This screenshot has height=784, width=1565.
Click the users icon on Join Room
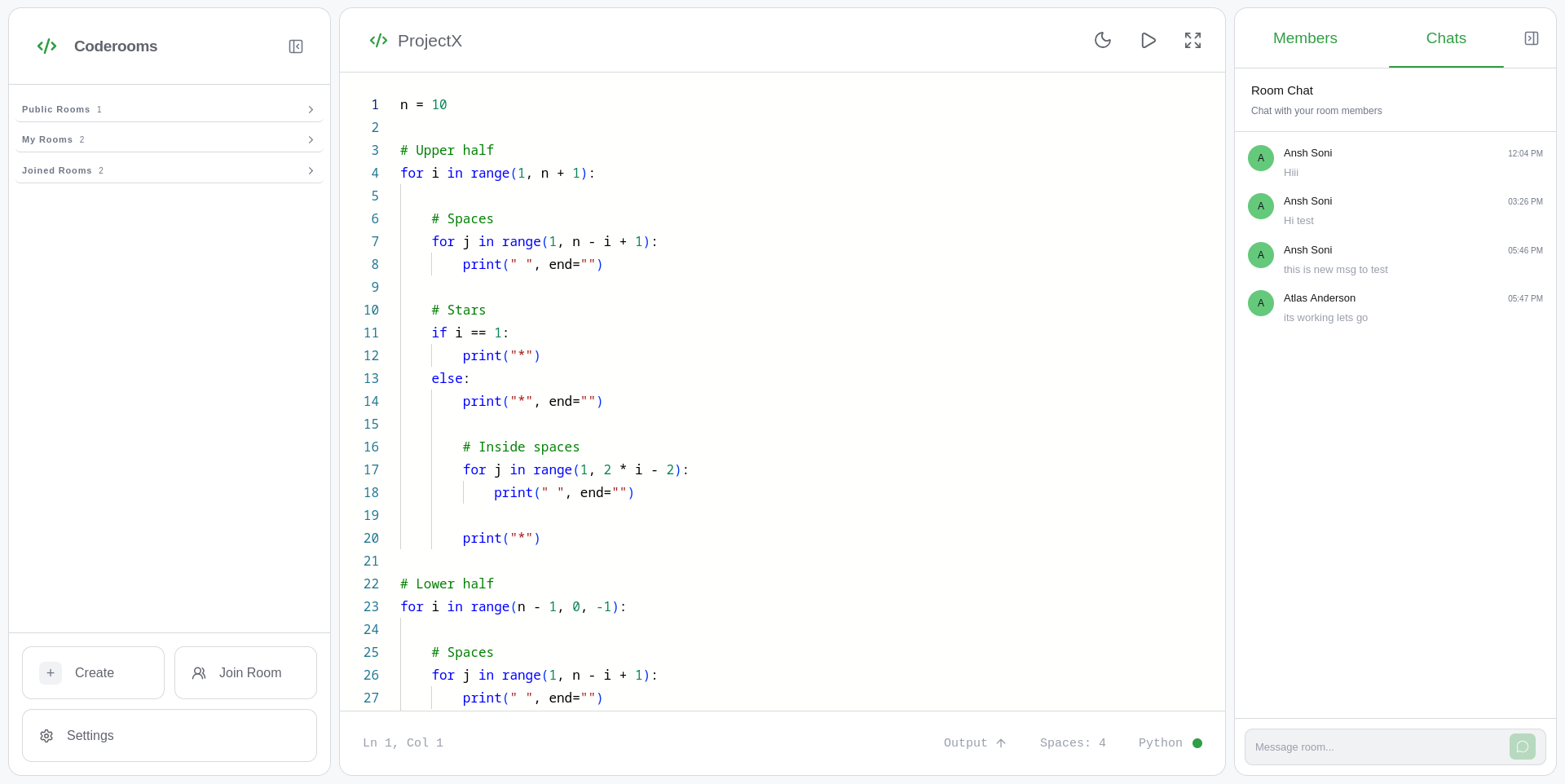[199, 673]
